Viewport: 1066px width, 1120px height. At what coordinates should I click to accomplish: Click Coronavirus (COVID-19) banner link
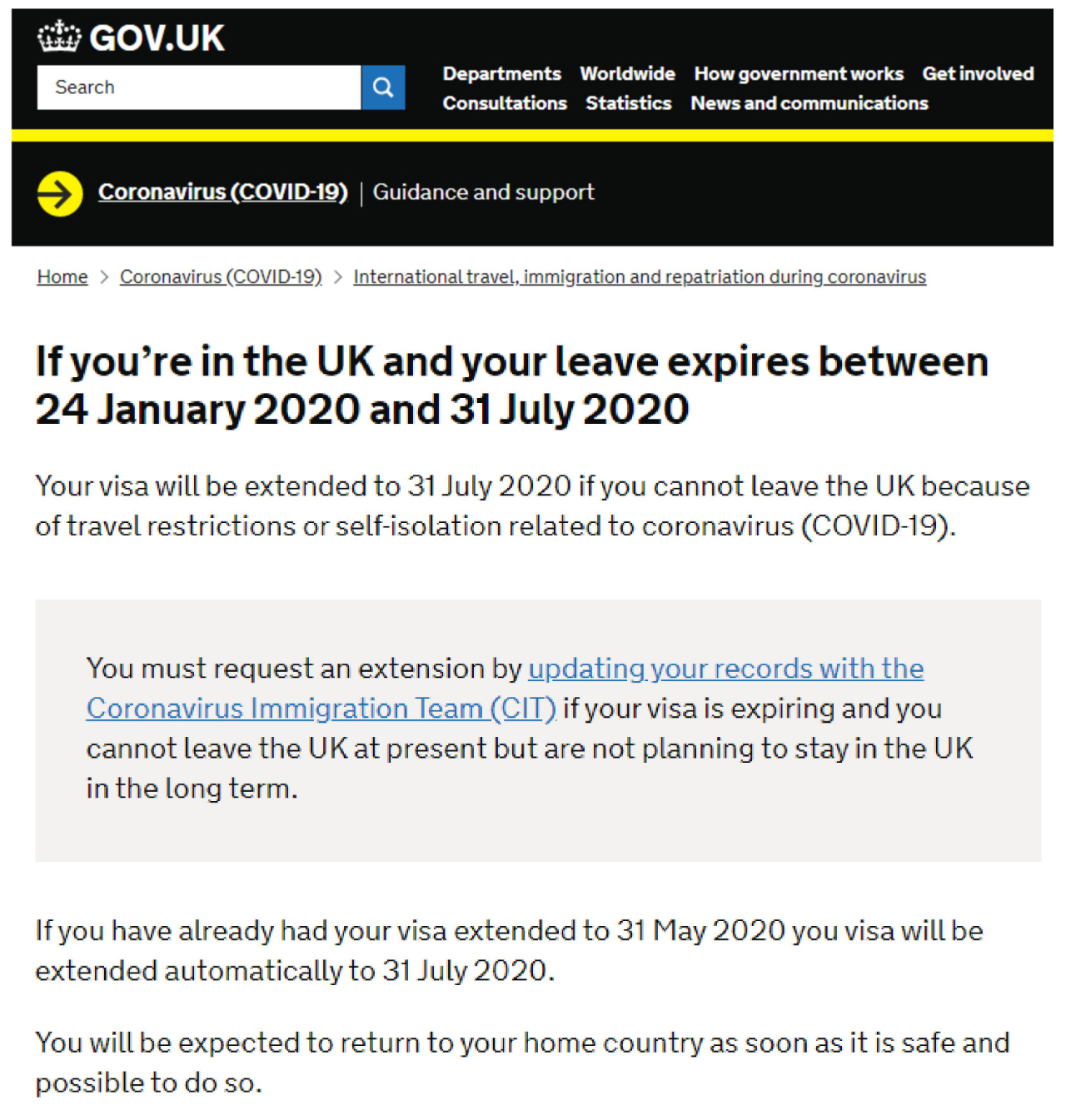click(222, 192)
